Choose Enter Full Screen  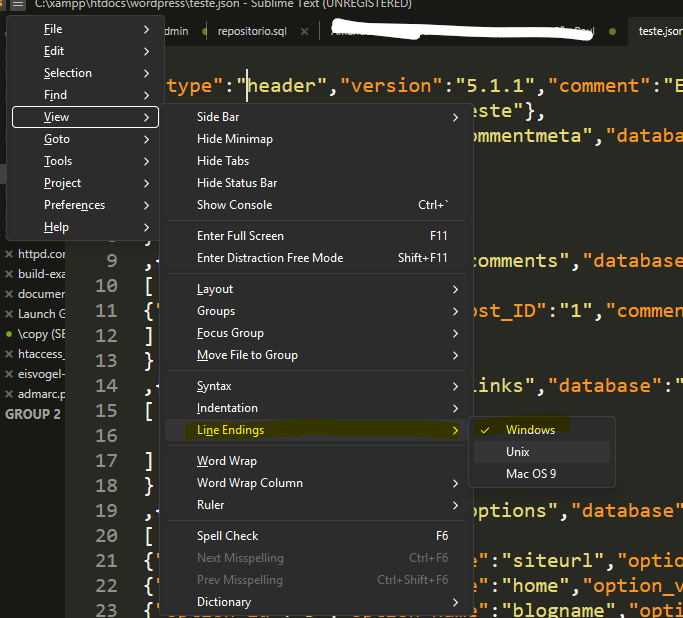[x=316, y=236]
